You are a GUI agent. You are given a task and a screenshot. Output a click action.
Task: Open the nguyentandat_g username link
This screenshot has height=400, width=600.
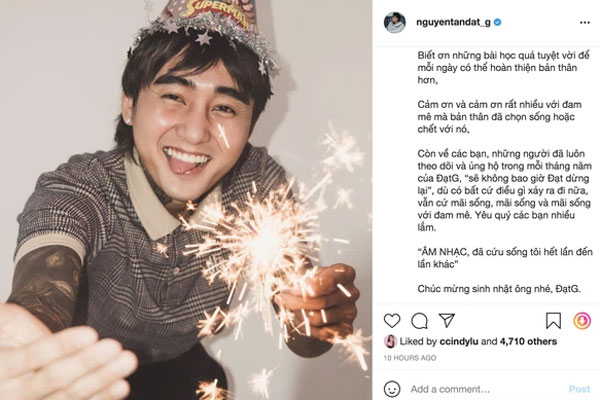pyautogui.click(x=453, y=22)
